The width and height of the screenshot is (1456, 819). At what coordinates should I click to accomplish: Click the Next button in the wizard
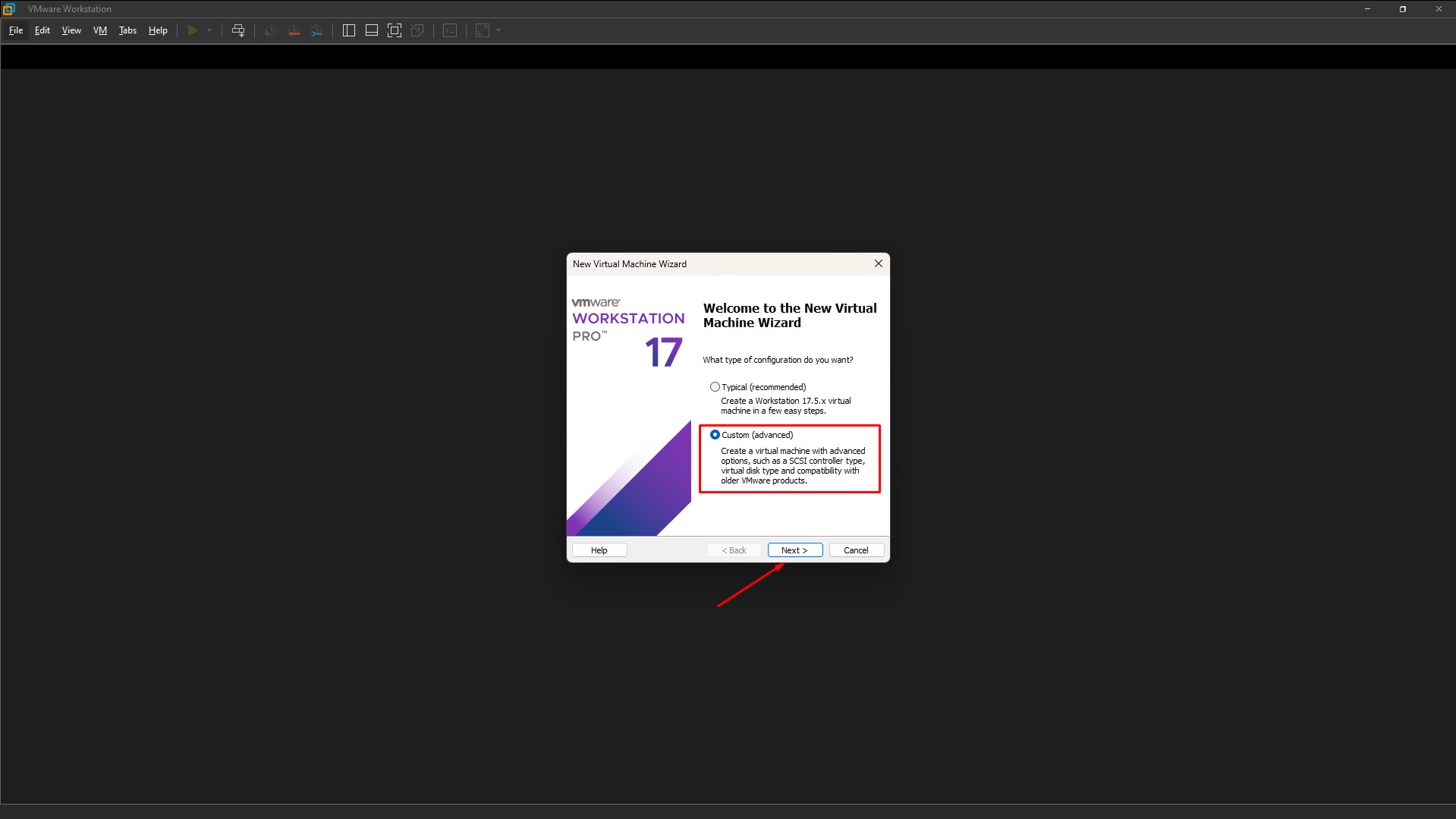point(794,550)
